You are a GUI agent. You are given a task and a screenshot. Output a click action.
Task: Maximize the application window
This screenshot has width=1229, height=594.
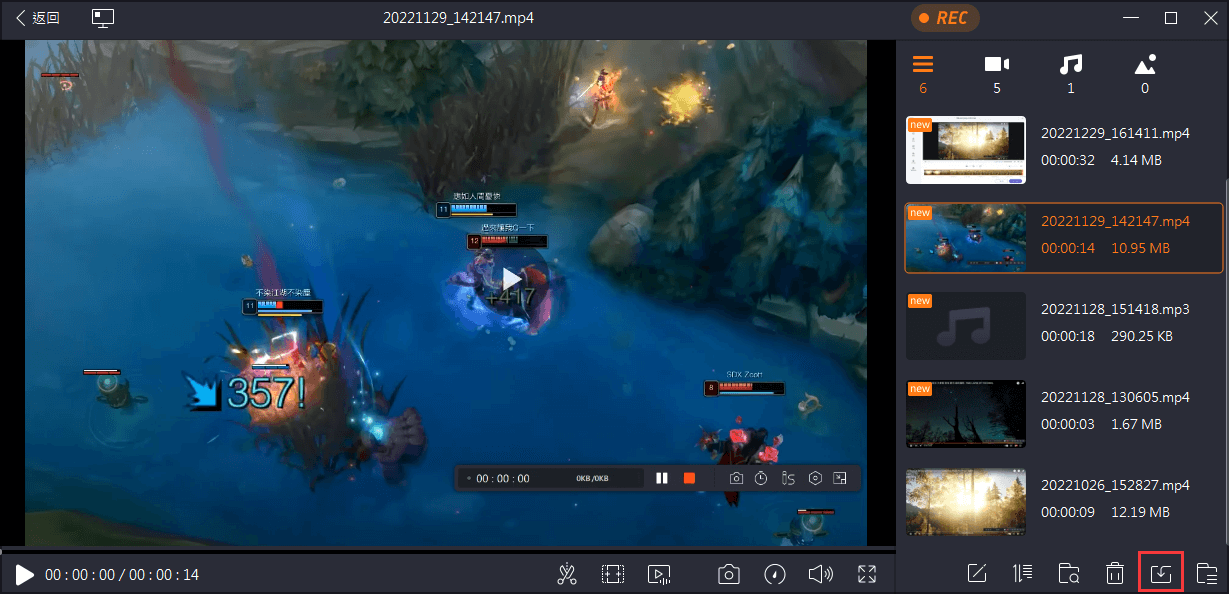[1171, 18]
